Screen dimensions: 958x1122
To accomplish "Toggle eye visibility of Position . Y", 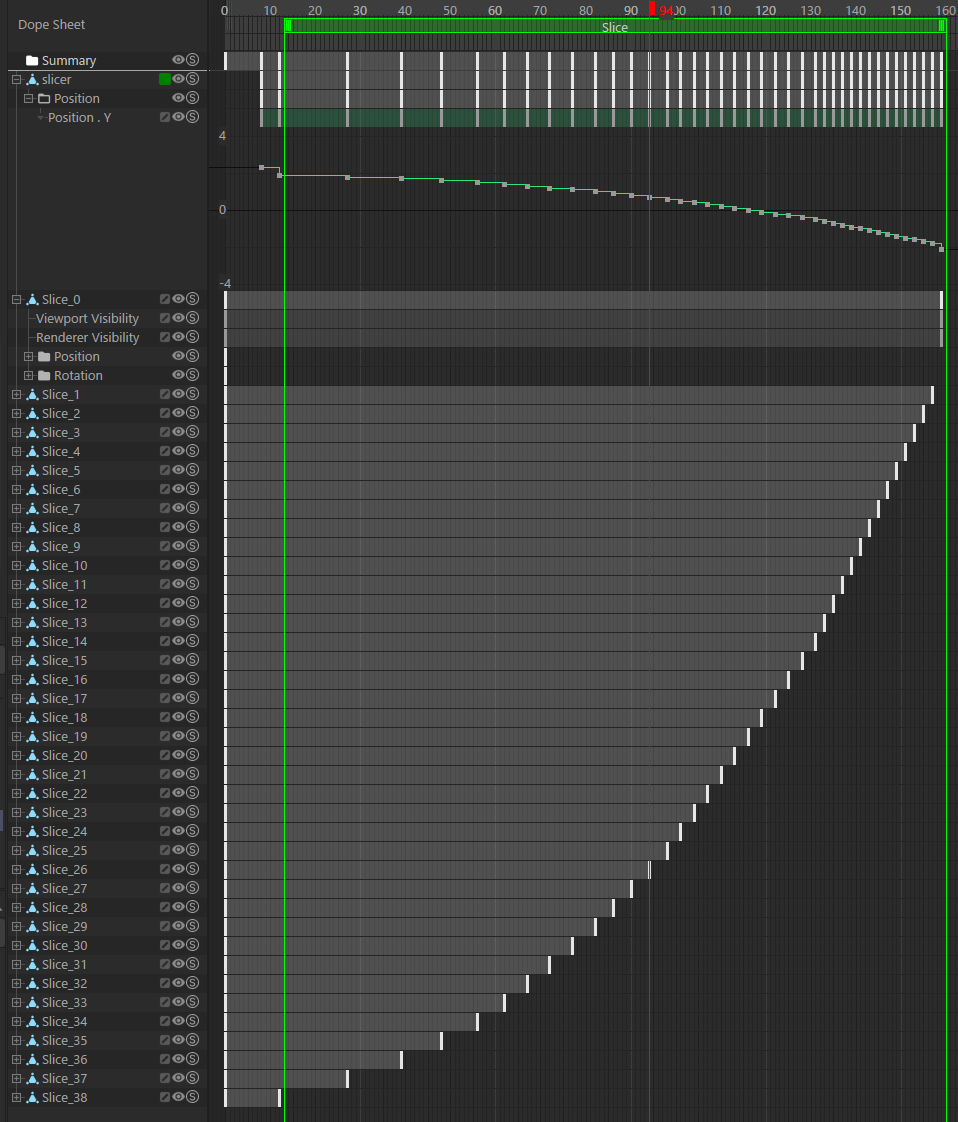I will point(178,117).
